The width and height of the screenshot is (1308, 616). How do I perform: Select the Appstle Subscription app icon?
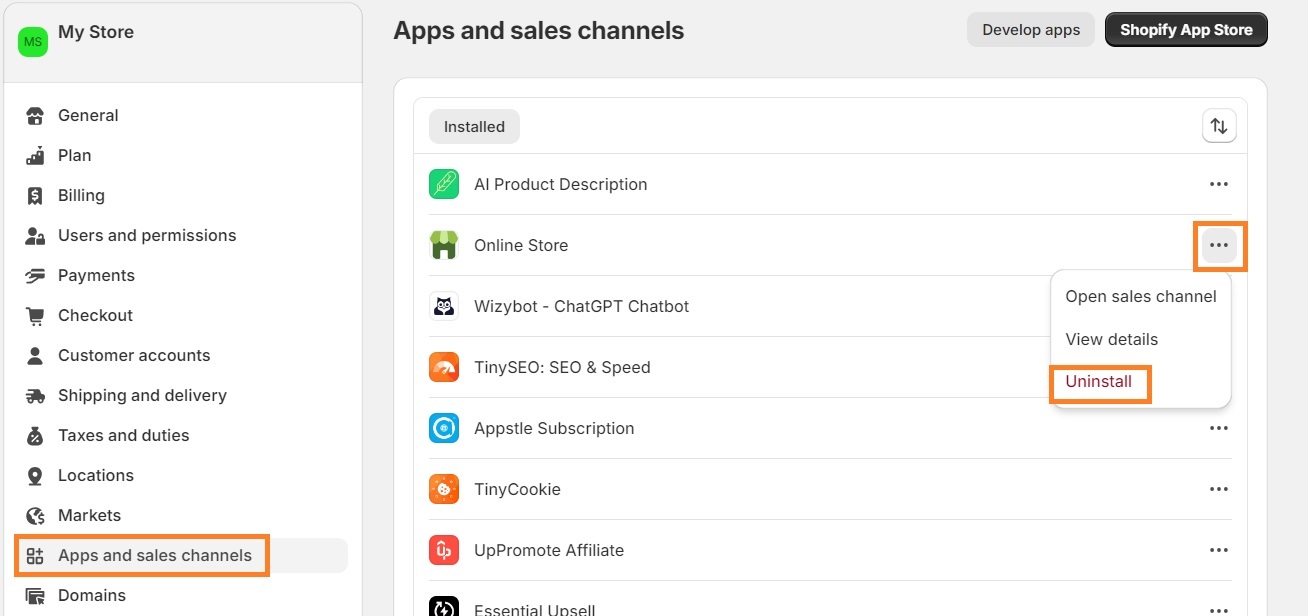tap(443, 428)
